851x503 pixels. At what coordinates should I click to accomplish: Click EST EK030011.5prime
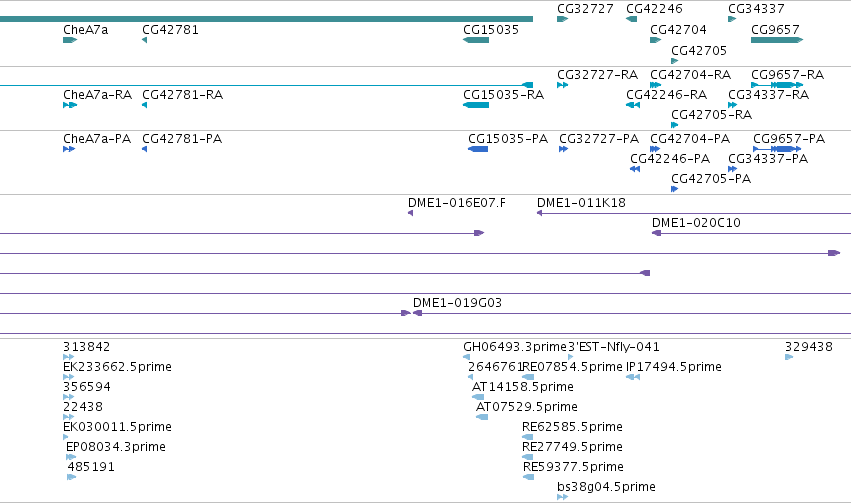click(x=117, y=427)
